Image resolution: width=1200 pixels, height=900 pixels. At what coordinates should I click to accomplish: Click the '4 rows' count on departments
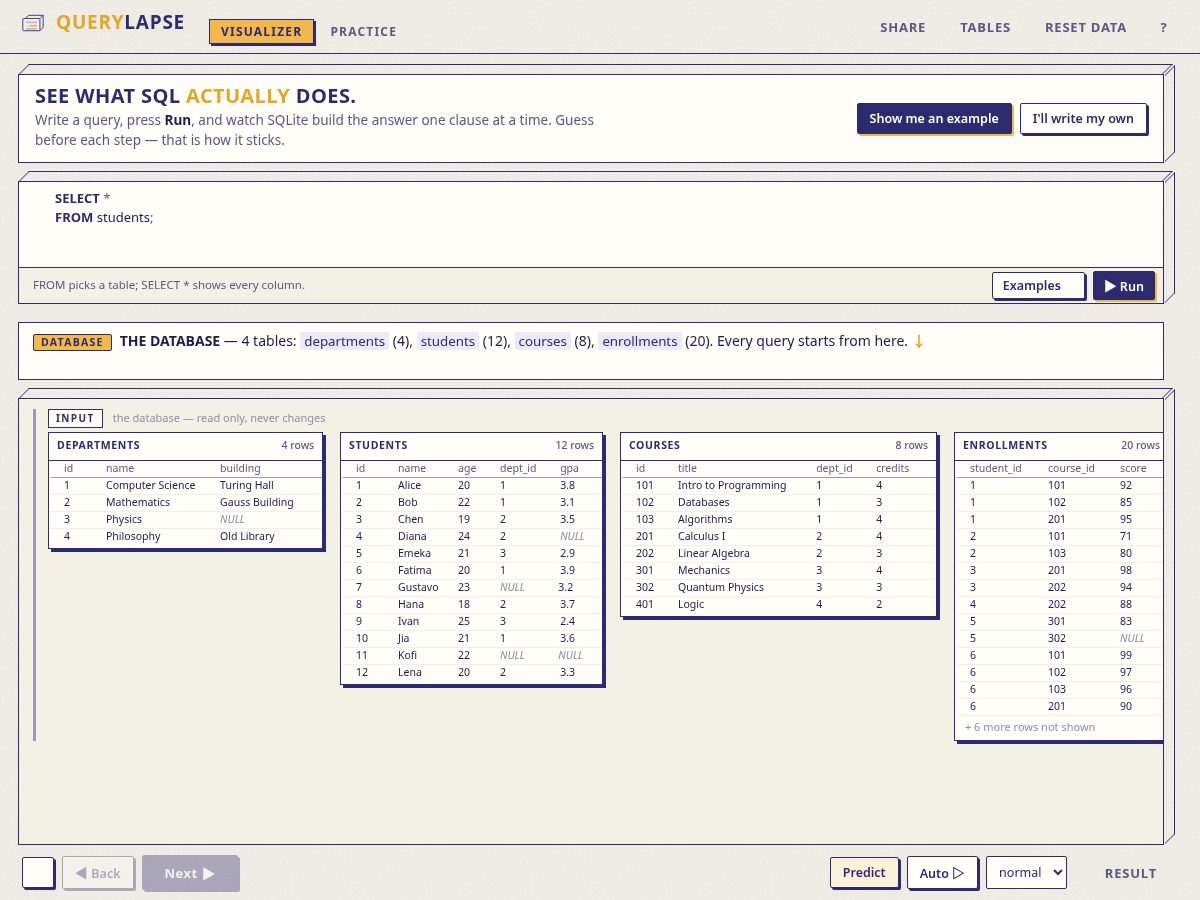(x=298, y=445)
